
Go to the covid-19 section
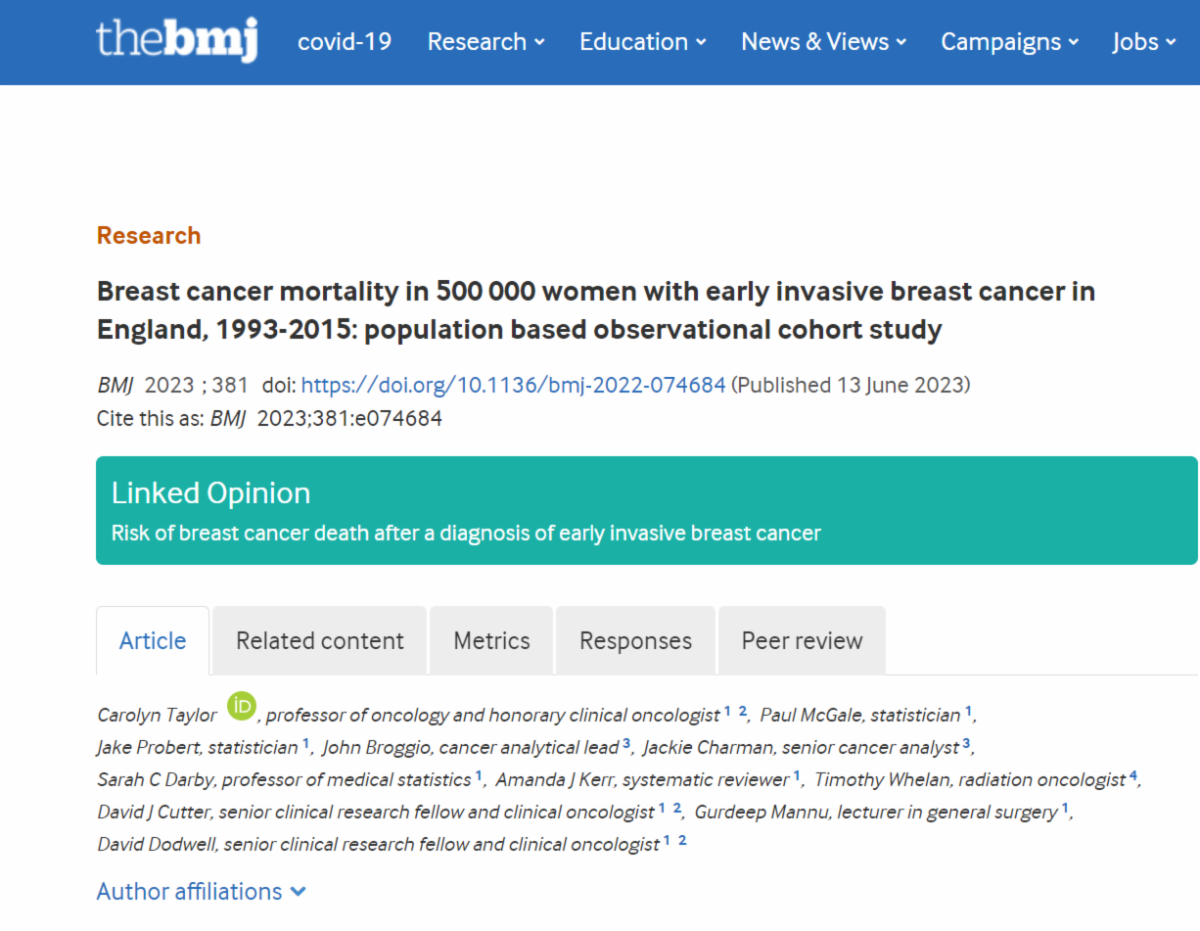point(345,42)
